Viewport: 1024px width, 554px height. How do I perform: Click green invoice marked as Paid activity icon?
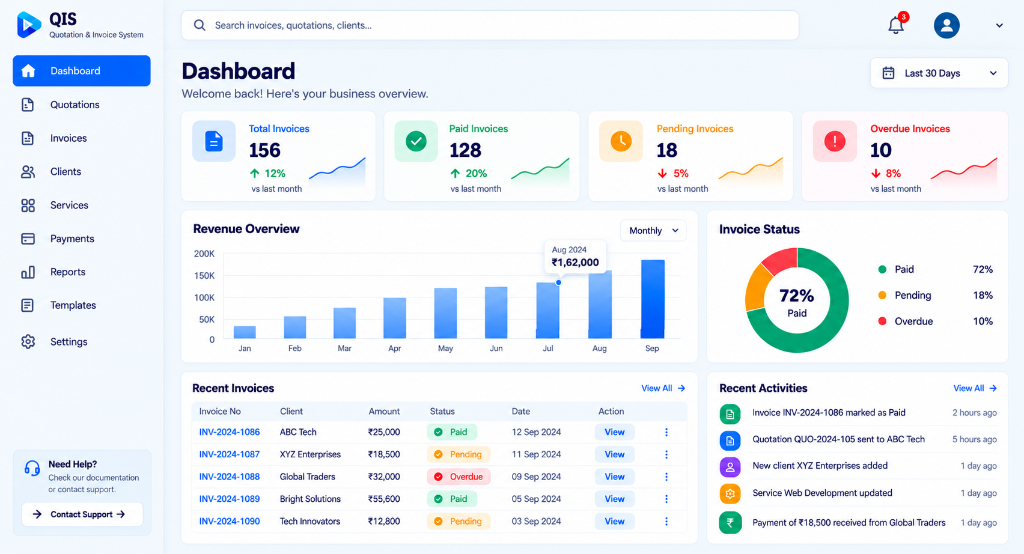click(730, 414)
